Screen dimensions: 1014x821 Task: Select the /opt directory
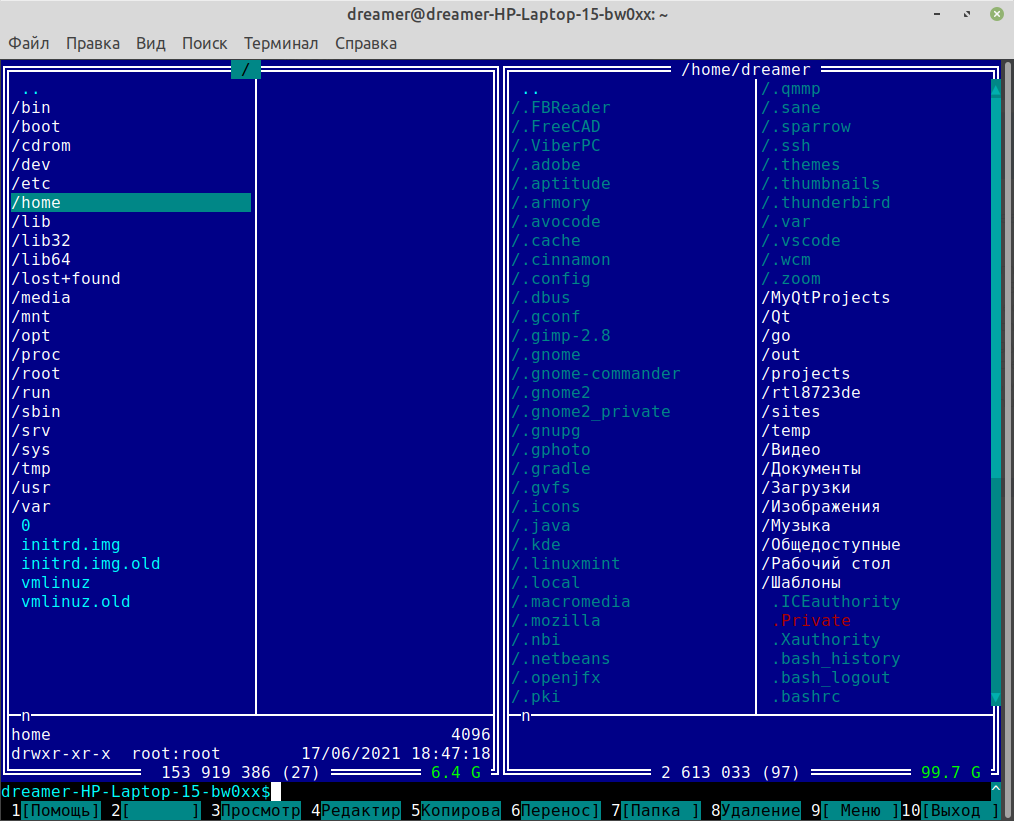point(31,336)
